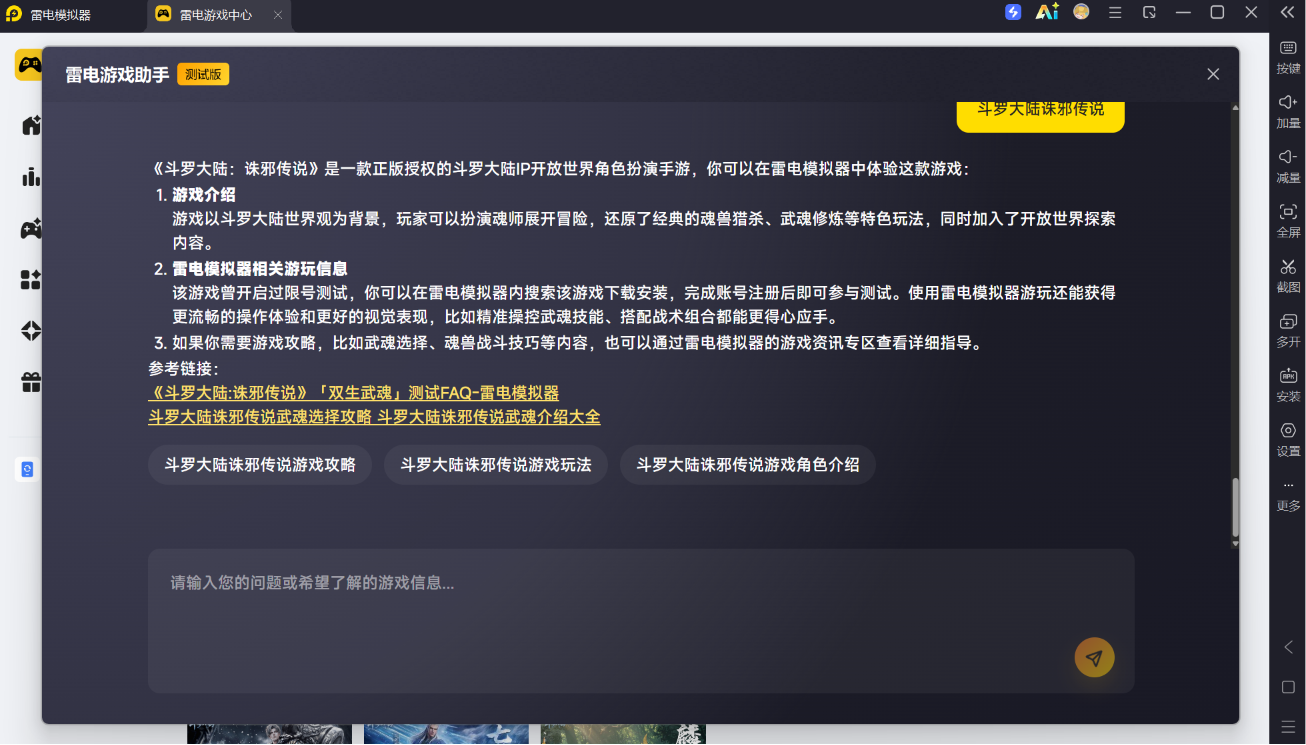Click the 雷电模拟器相关游玩信息 heading

tap(260, 268)
